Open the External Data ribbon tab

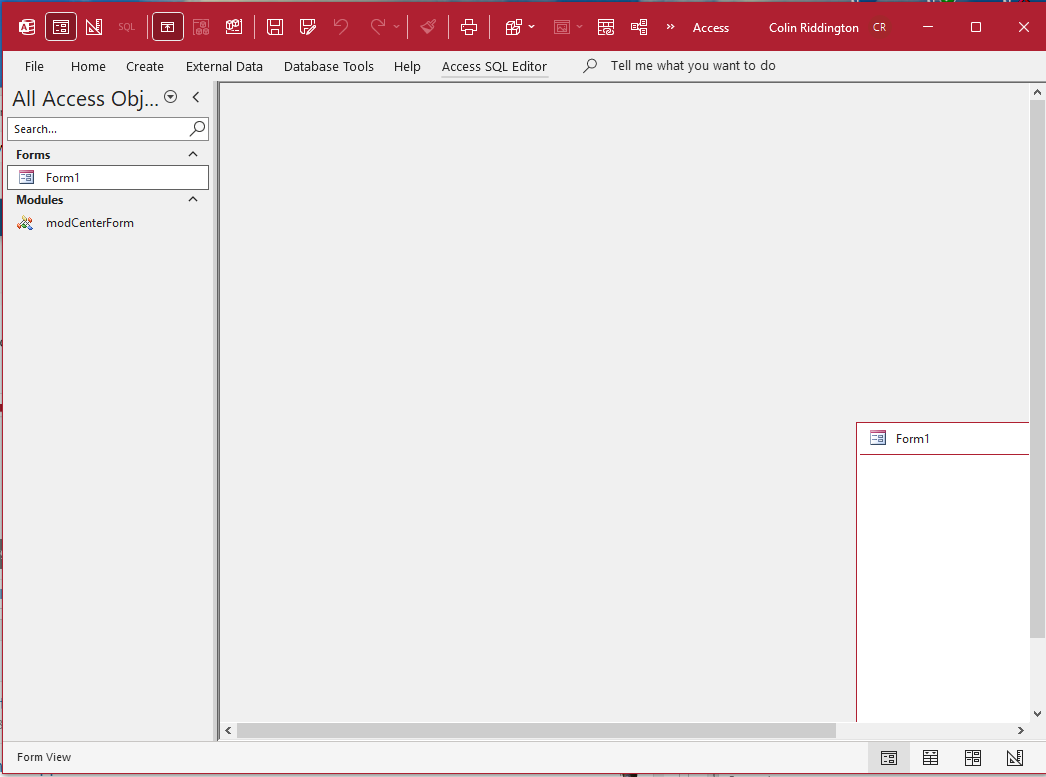224,66
